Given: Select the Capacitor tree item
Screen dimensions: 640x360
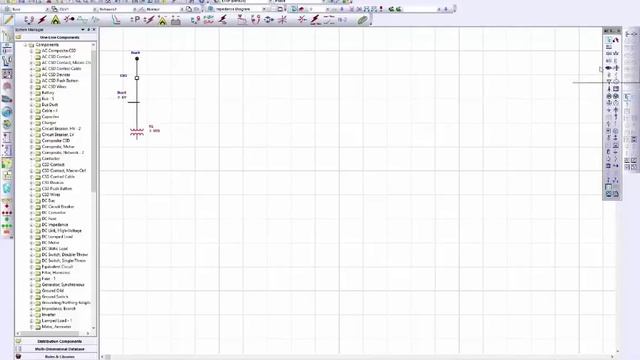Looking at the screenshot, I should [x=50, y=117].
